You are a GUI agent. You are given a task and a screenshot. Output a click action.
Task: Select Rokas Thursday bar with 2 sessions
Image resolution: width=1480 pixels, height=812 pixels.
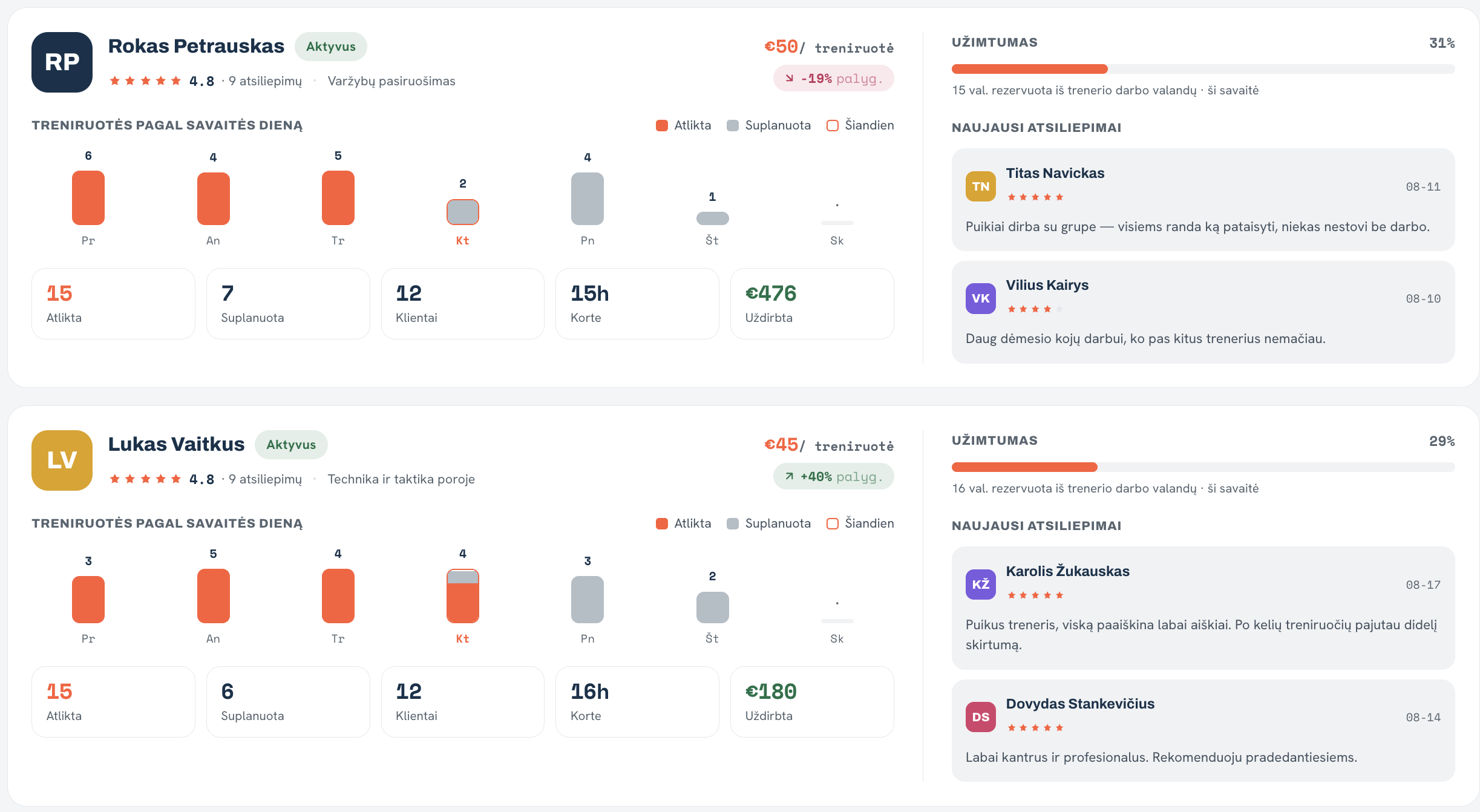click(463, 212)
